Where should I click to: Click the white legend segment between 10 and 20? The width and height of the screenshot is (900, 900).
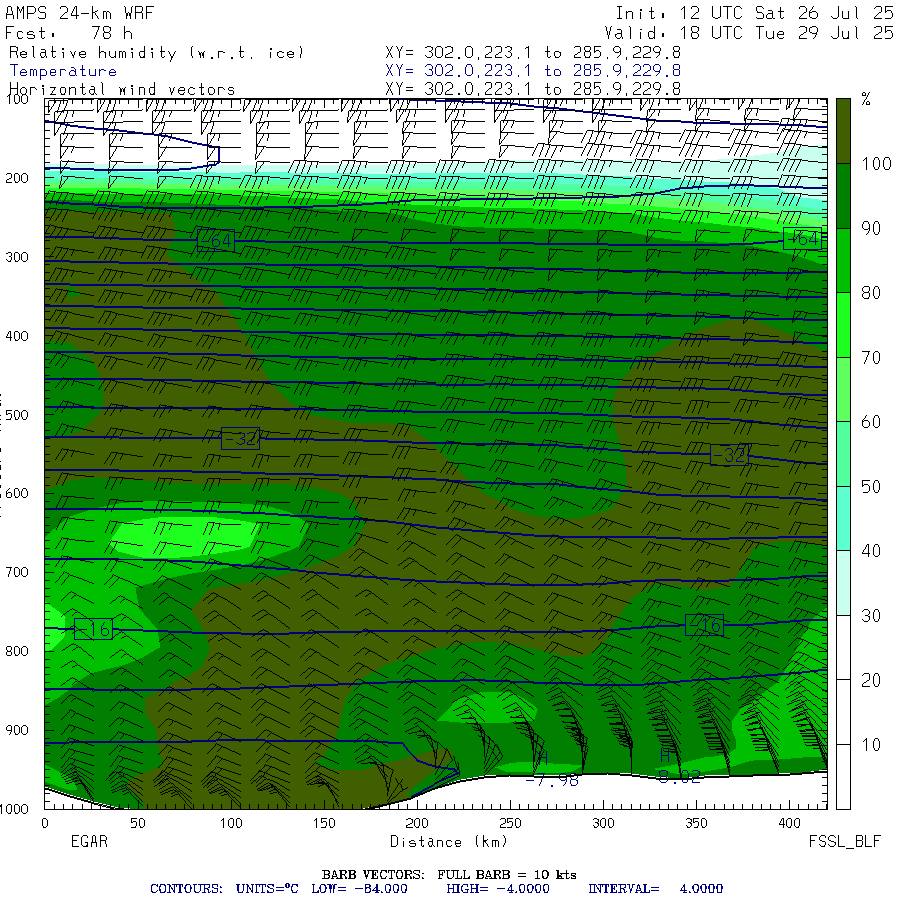pos(843,712)
